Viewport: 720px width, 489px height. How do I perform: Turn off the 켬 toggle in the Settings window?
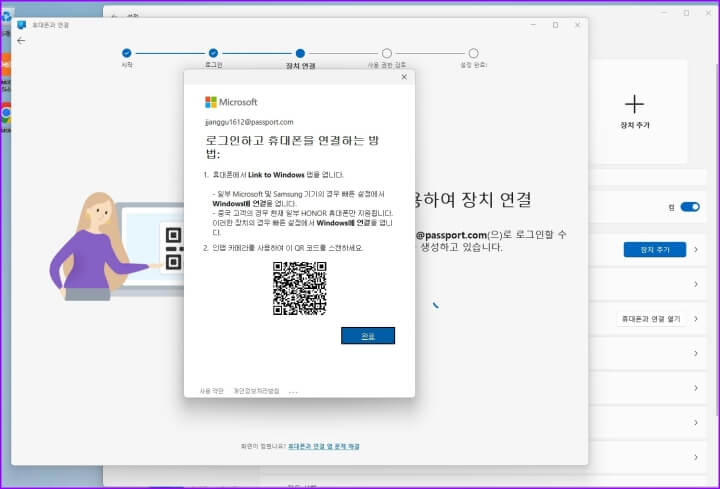pos(690,207)
